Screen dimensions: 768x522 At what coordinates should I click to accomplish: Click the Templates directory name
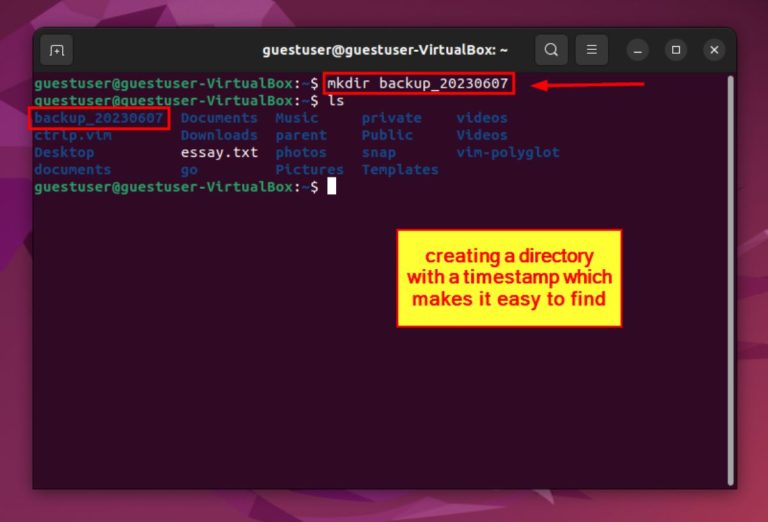point(400,170)
